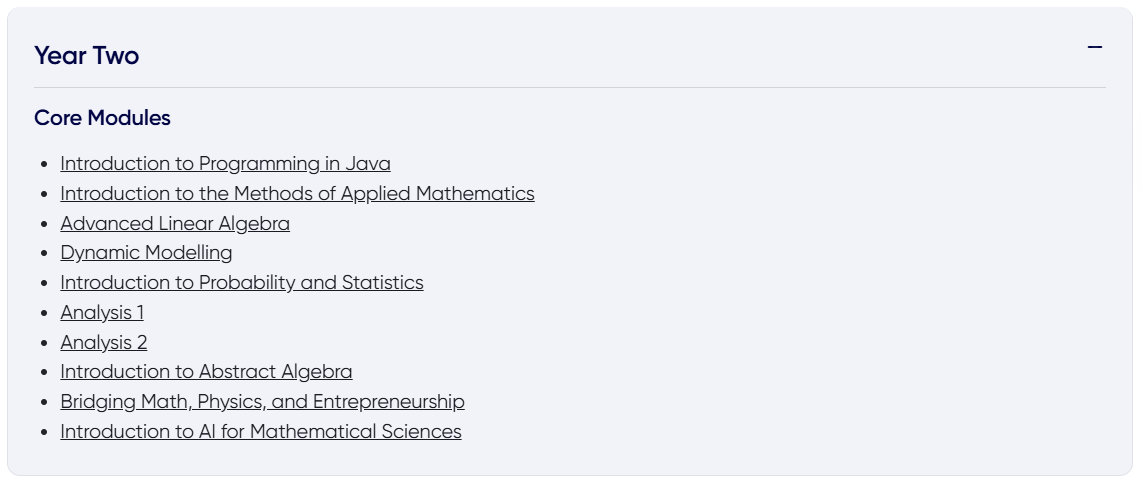Collapse Year Two using the minus icon
Viewport: 1142px width, 484px height.
(x=1095, y=48)
